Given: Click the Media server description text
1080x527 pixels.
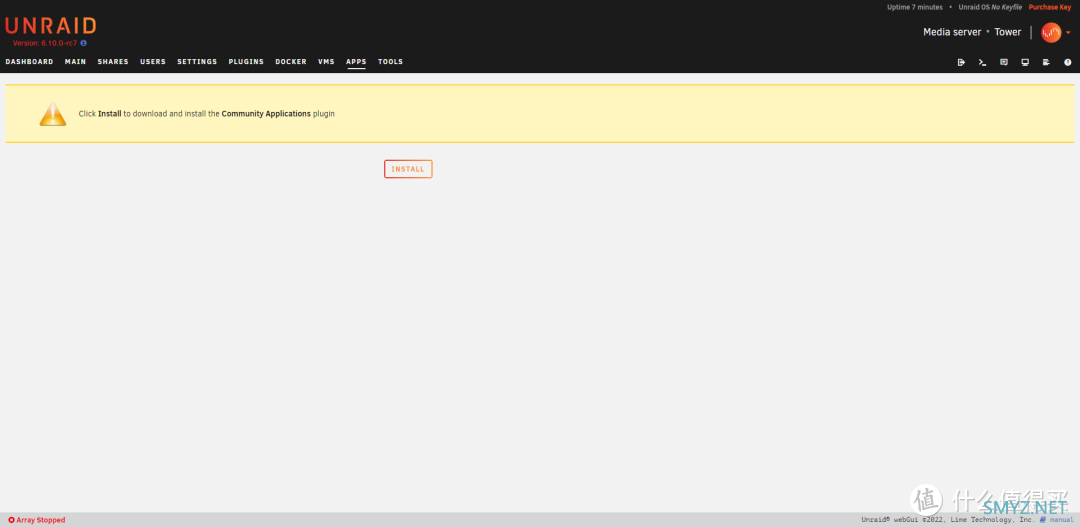Looking at the screenshot, I should (x=952, y=32).
